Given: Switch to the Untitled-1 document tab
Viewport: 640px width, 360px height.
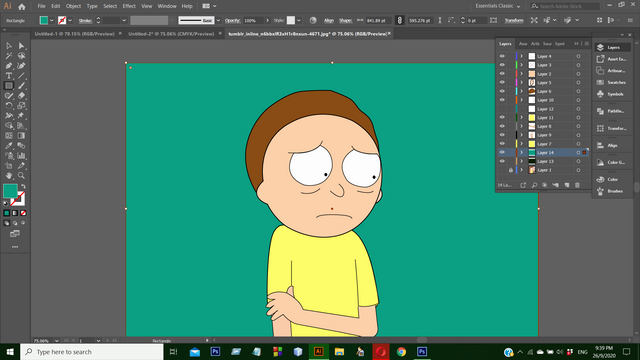Looking at the screenshot, I should (x=74, y=34).
